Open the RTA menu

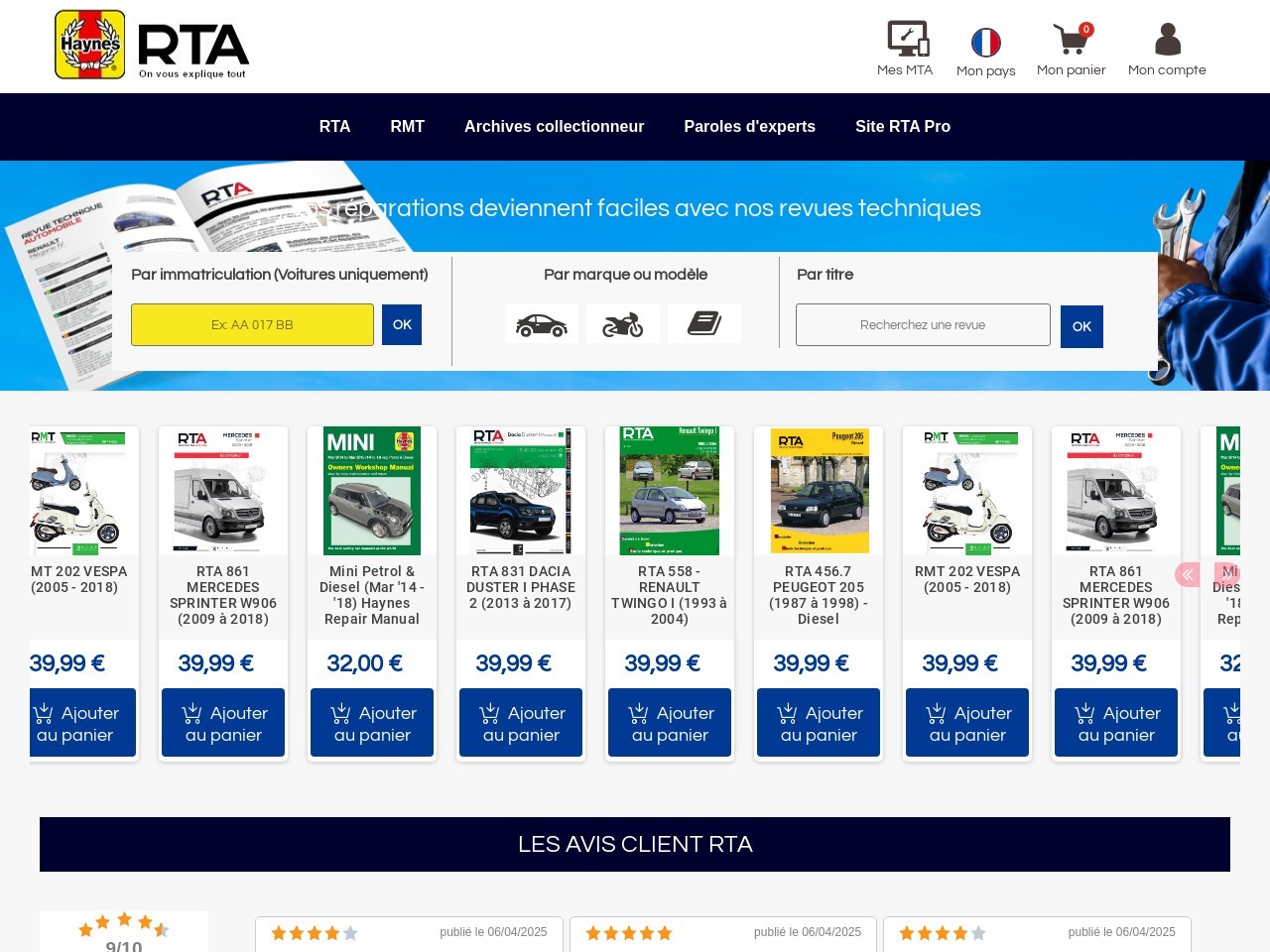coord(334,126)
